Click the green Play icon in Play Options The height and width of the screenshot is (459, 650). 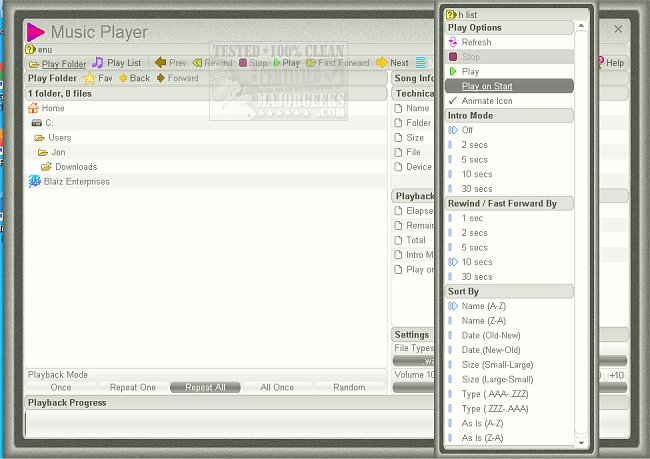[453, 71]
